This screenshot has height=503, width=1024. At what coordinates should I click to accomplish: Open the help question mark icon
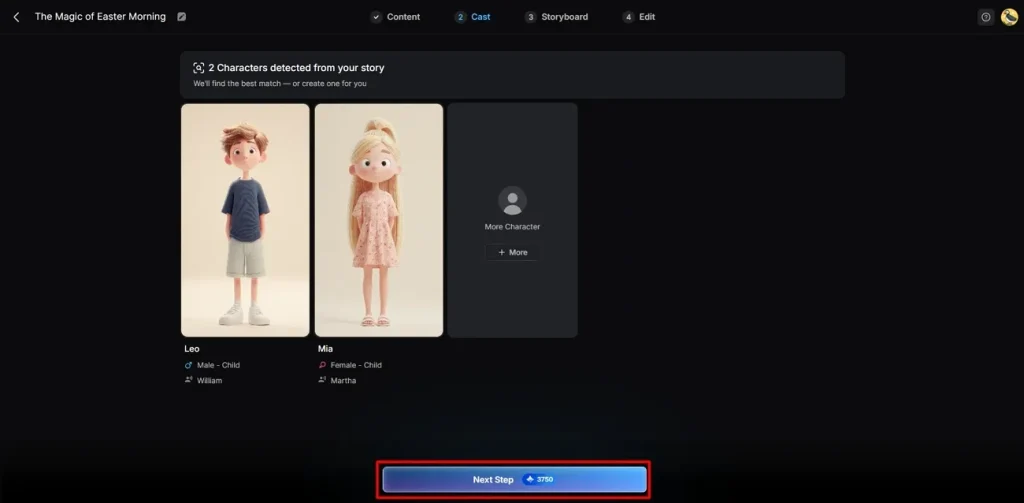986,17
